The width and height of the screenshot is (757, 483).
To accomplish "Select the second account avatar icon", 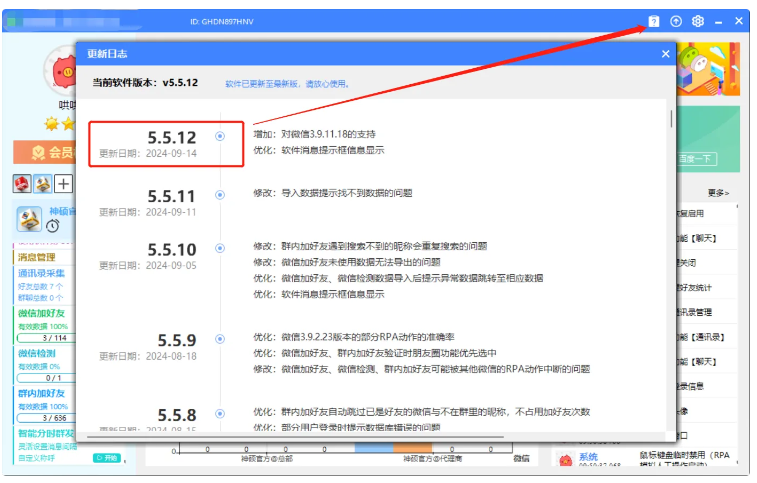I will pyautogui.click(x=42, y=184).
